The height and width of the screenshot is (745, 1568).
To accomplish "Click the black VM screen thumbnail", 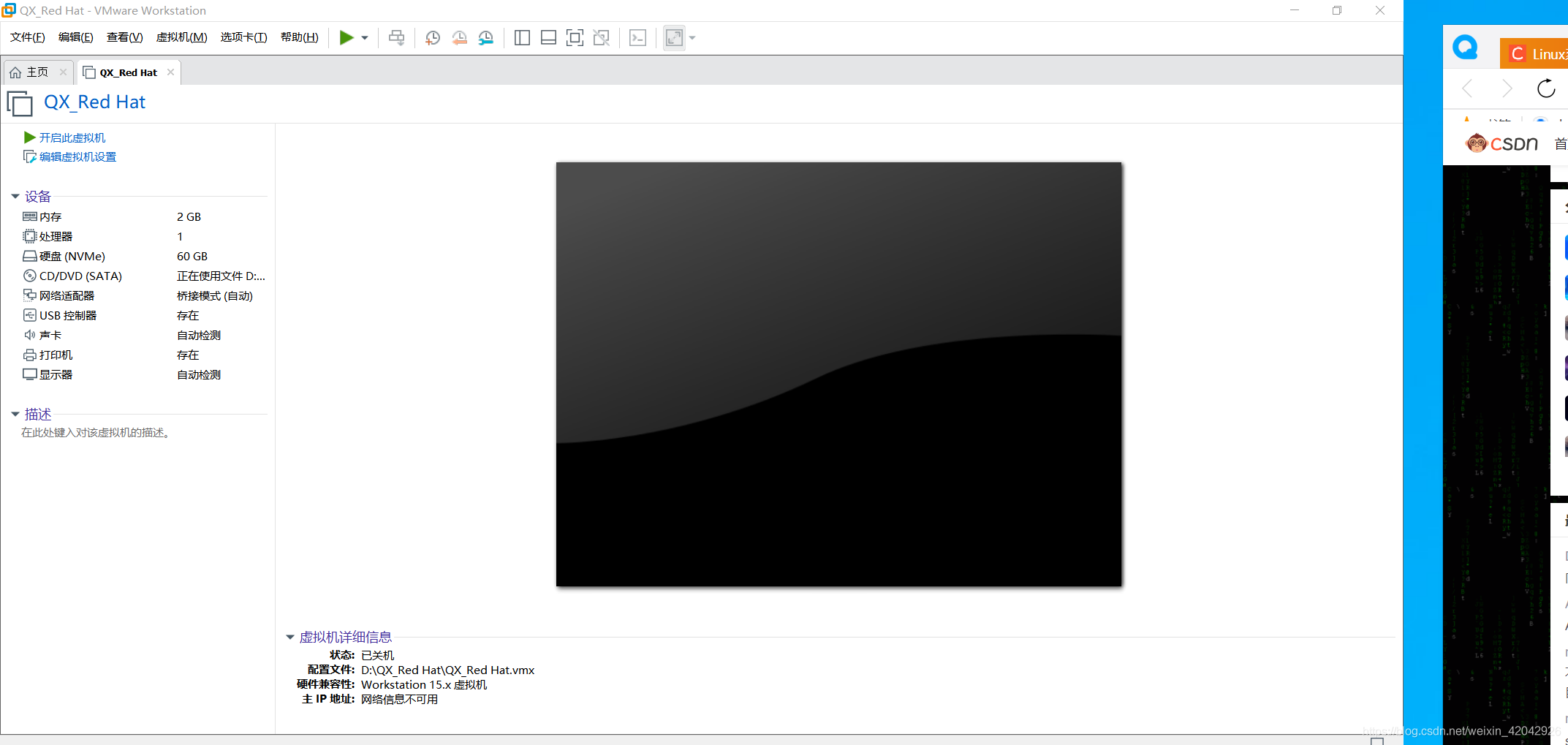I will tap(838, 374).
